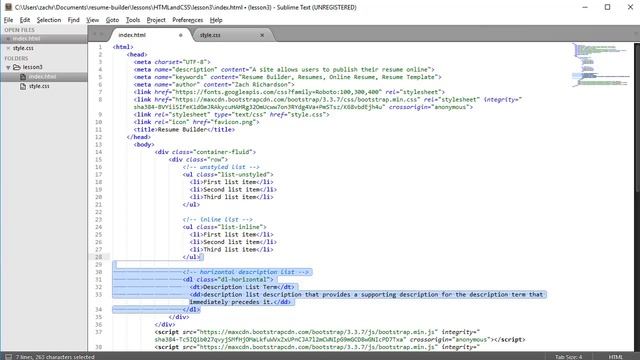Click line number 14 in the gutter
This screenshot has width=640, height=360.
click(x=99, y=152)
